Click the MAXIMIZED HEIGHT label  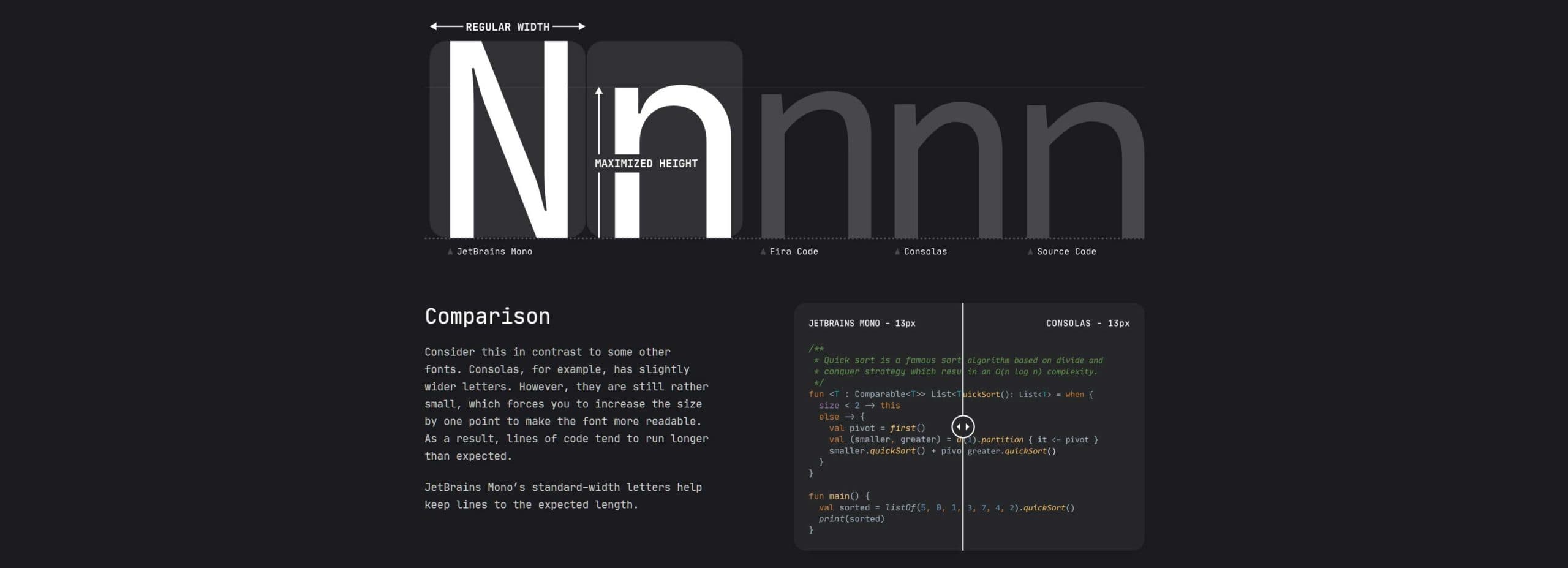[646, 164]
